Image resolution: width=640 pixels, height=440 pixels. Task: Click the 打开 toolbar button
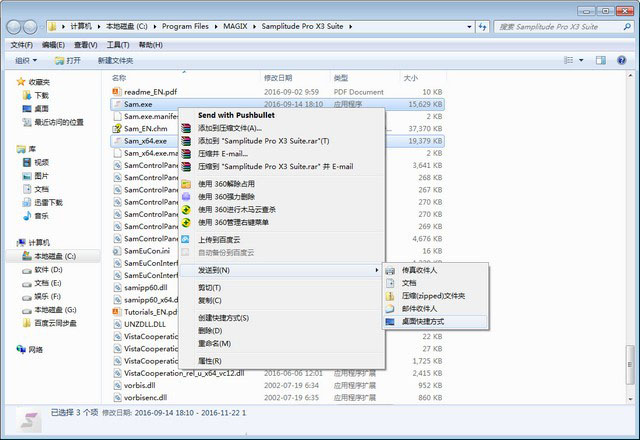tap(68, 60)
